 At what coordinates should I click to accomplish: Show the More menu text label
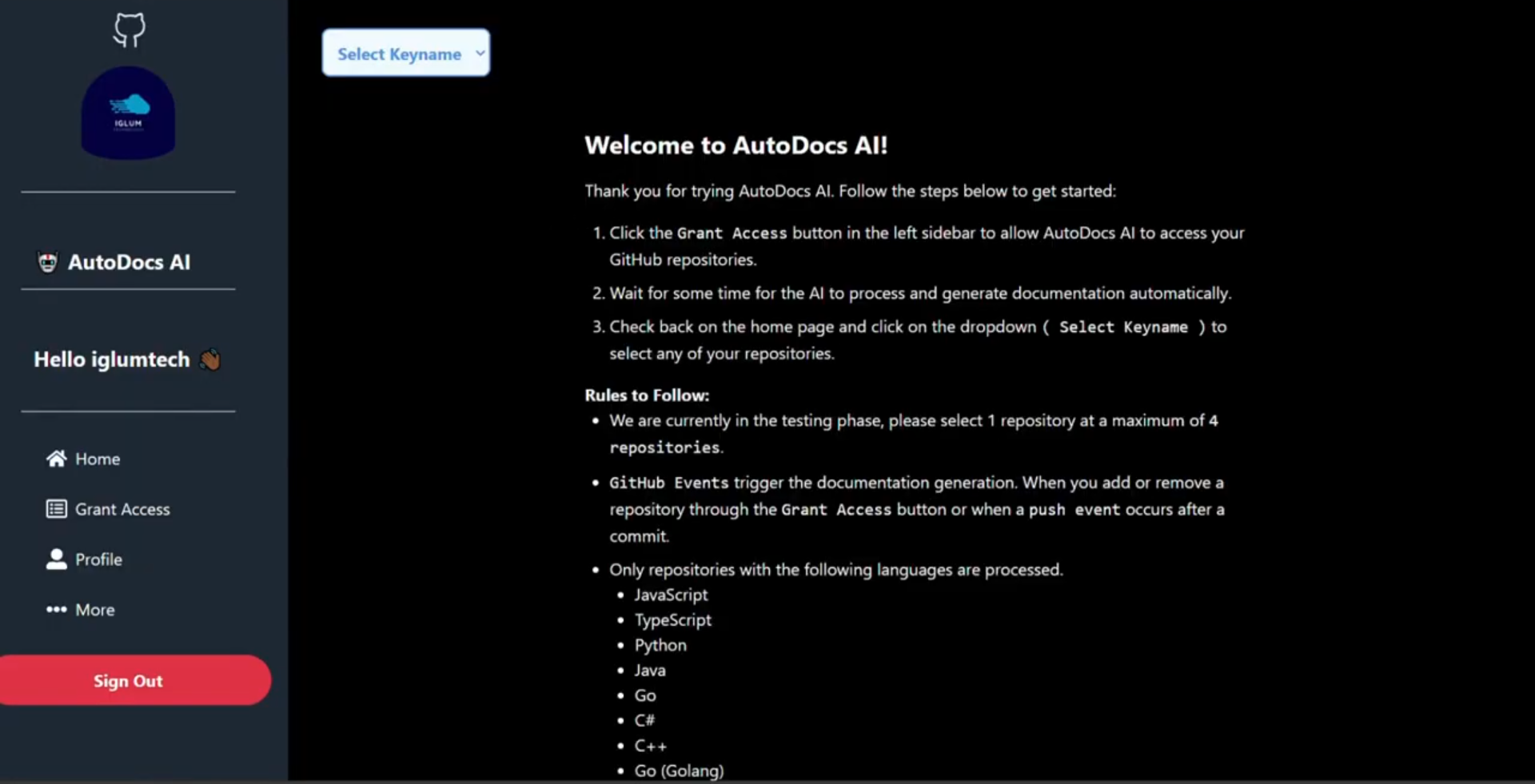(x=95, y=611)
